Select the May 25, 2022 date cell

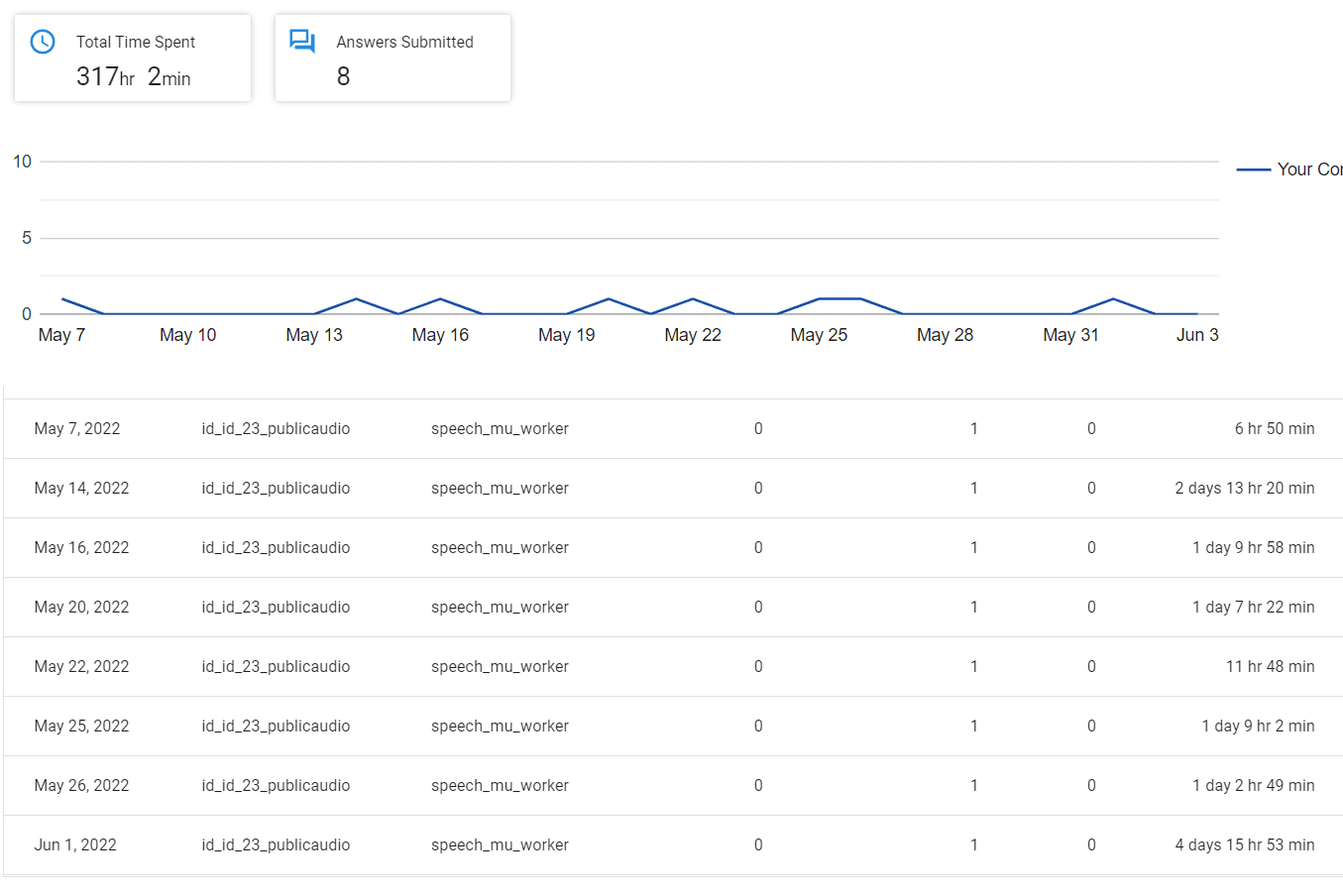(81, 727)
